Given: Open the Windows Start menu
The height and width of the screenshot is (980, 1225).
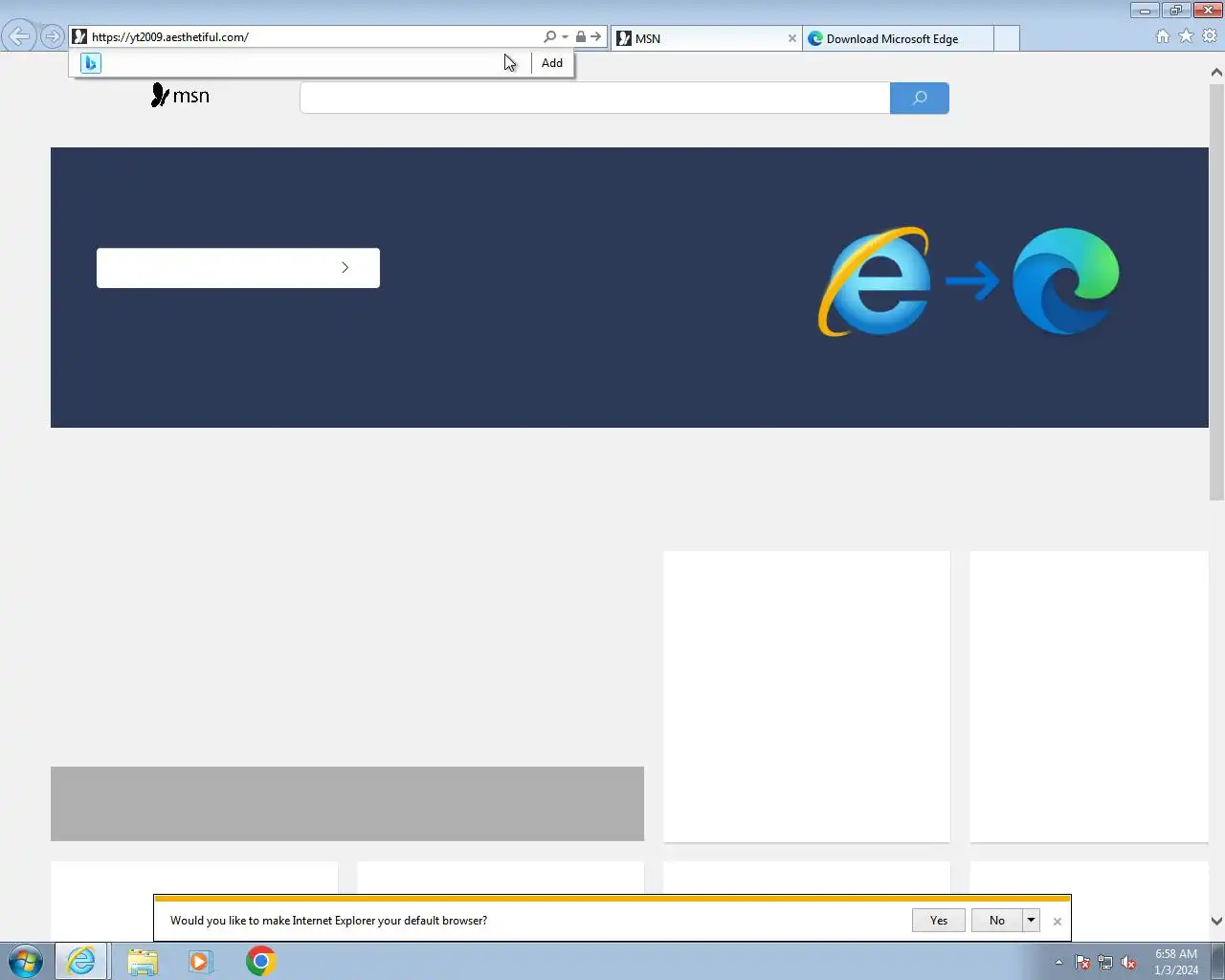Looking at the screenshot, I should pos(26,961).
